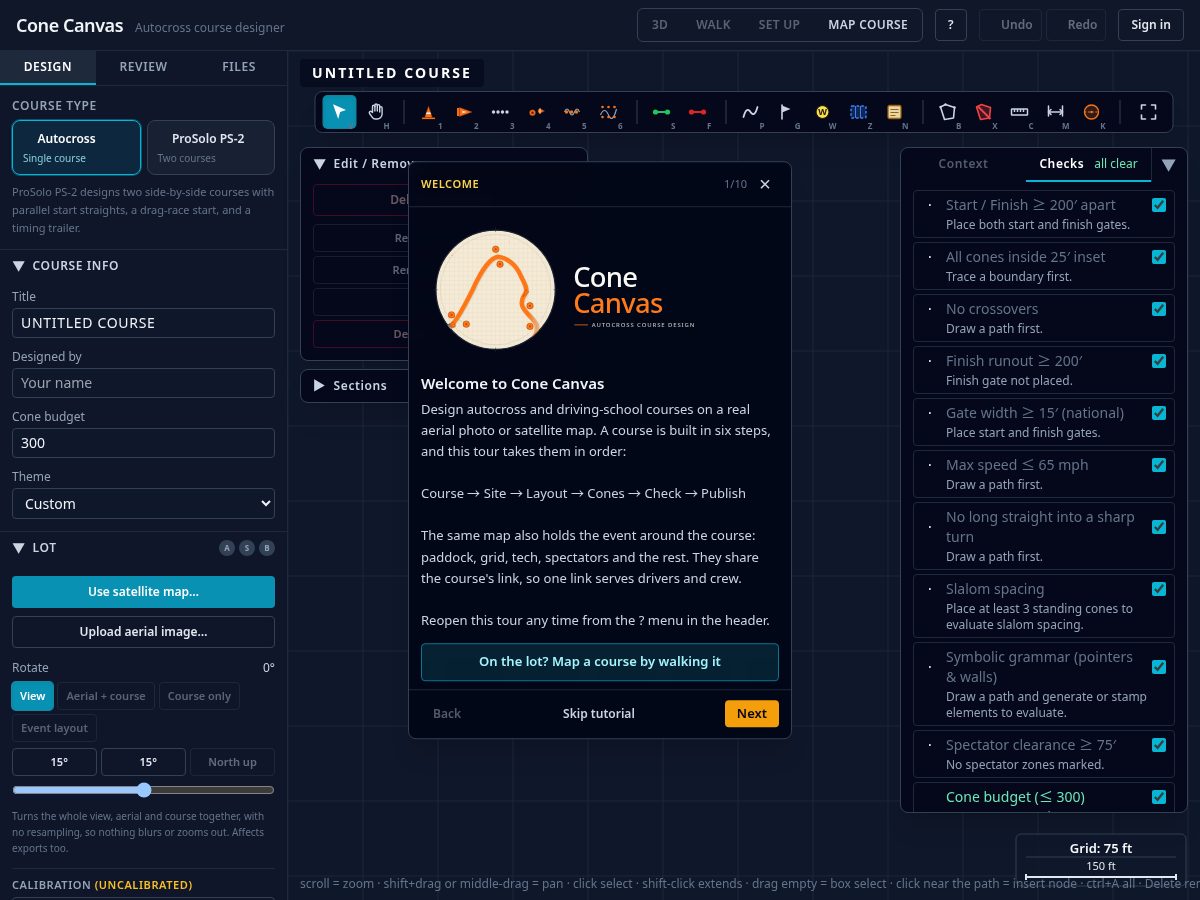Toggle the Finish runout check
This screenshot has width=1200, height=900.
click(x=1159, y=361)
